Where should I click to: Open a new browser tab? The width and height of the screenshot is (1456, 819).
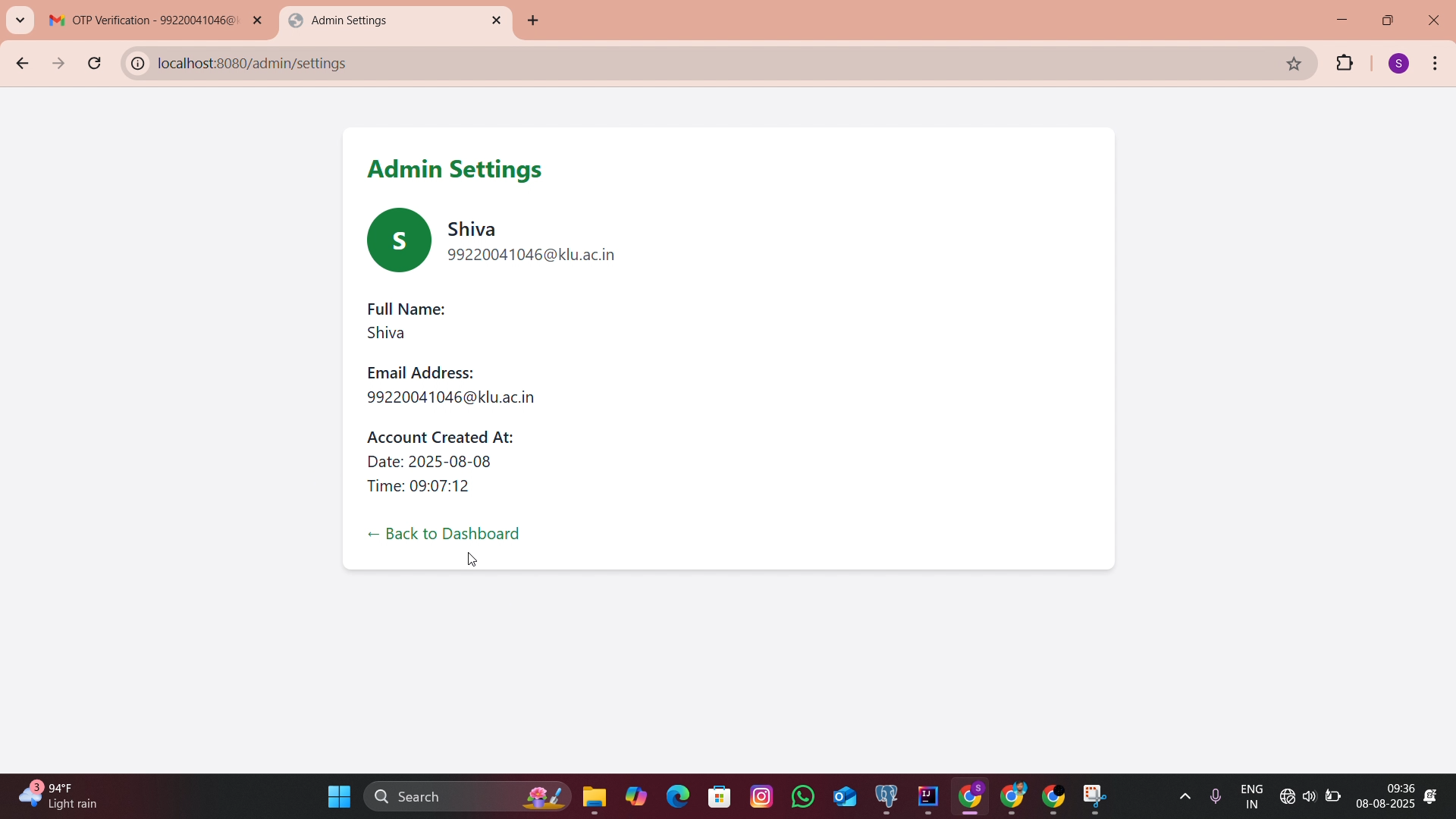(x=534, y=21)
